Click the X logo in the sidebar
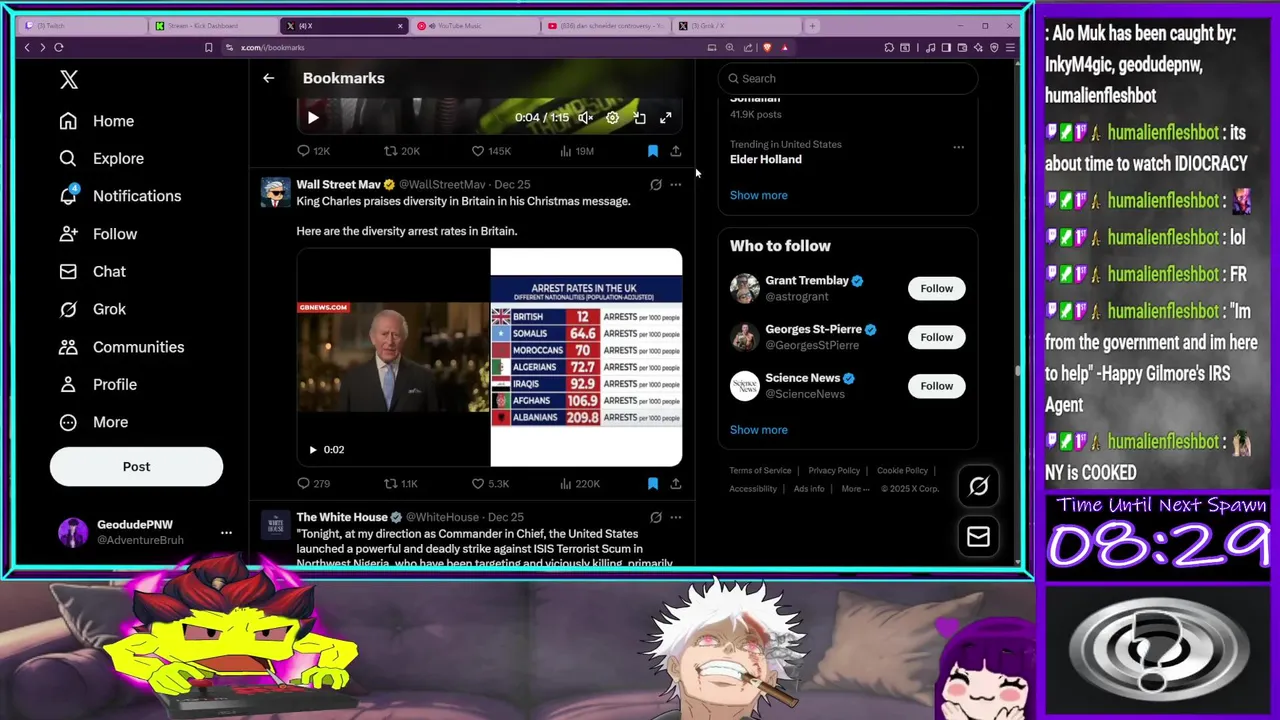Screen dimensions: 1280x720 [69, 80]
